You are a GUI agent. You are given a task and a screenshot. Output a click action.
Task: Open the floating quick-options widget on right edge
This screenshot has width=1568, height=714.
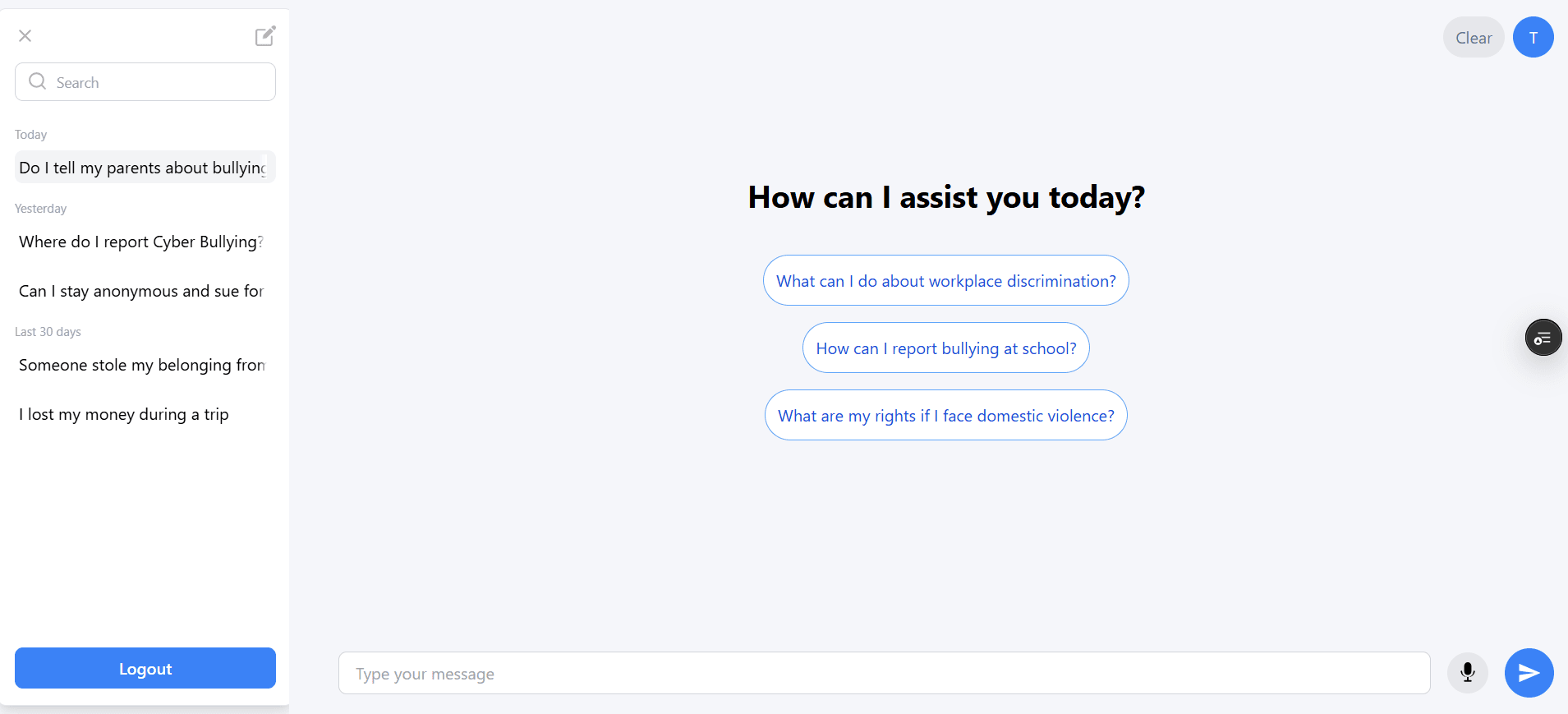(1543, 337)
